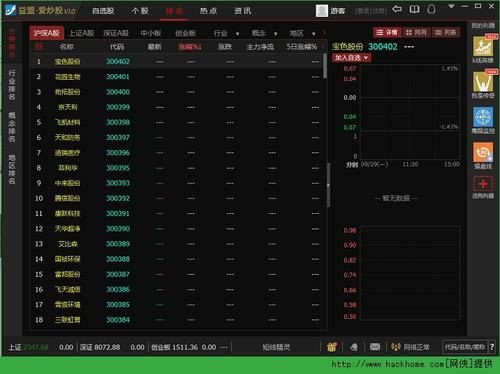Switch to 详情 detail view mode
Screen dimensions: 500x374
pyautogui.click(x=387, y=32)
